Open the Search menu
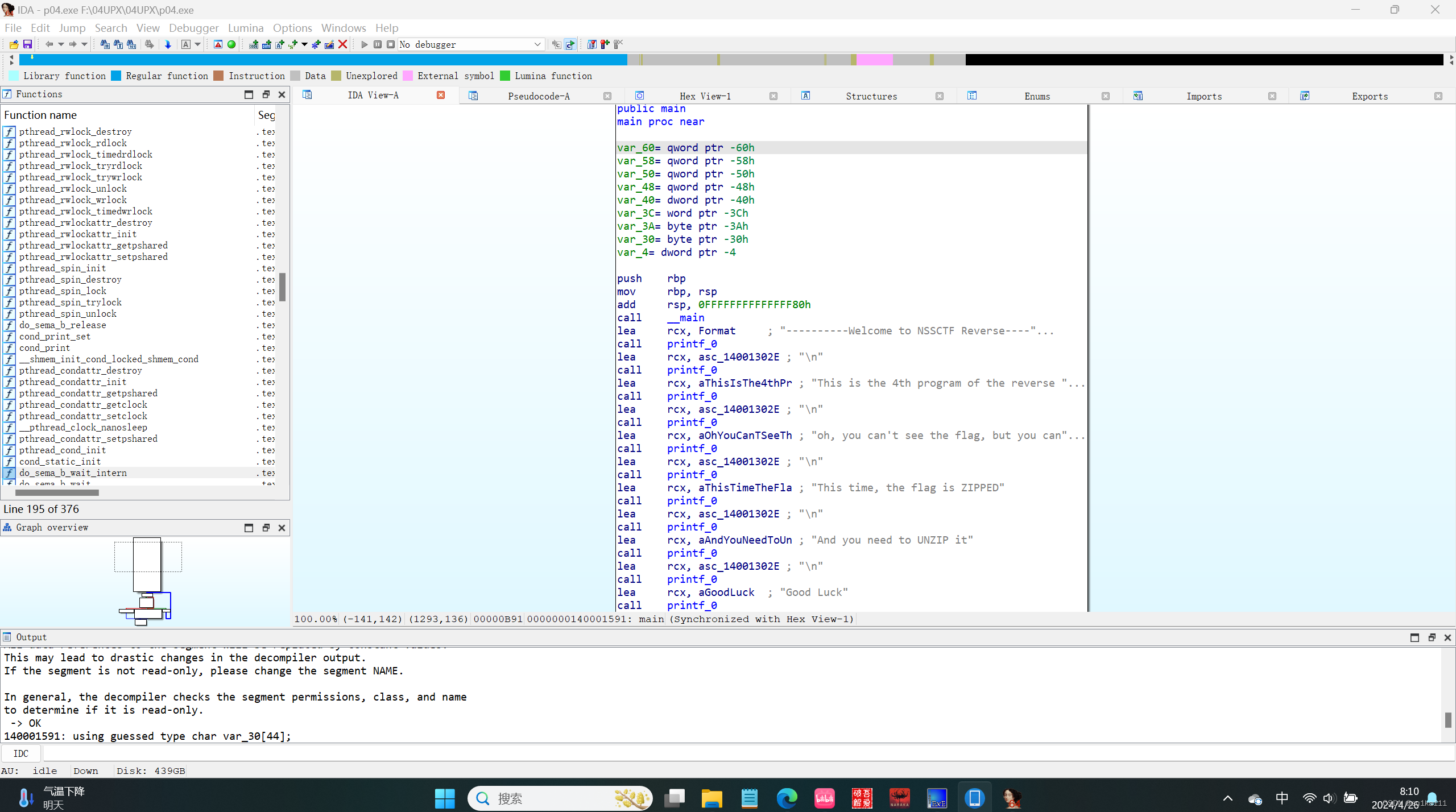Screen dimensions: 1456x812 pyautogui.click(x=111, y=28)
